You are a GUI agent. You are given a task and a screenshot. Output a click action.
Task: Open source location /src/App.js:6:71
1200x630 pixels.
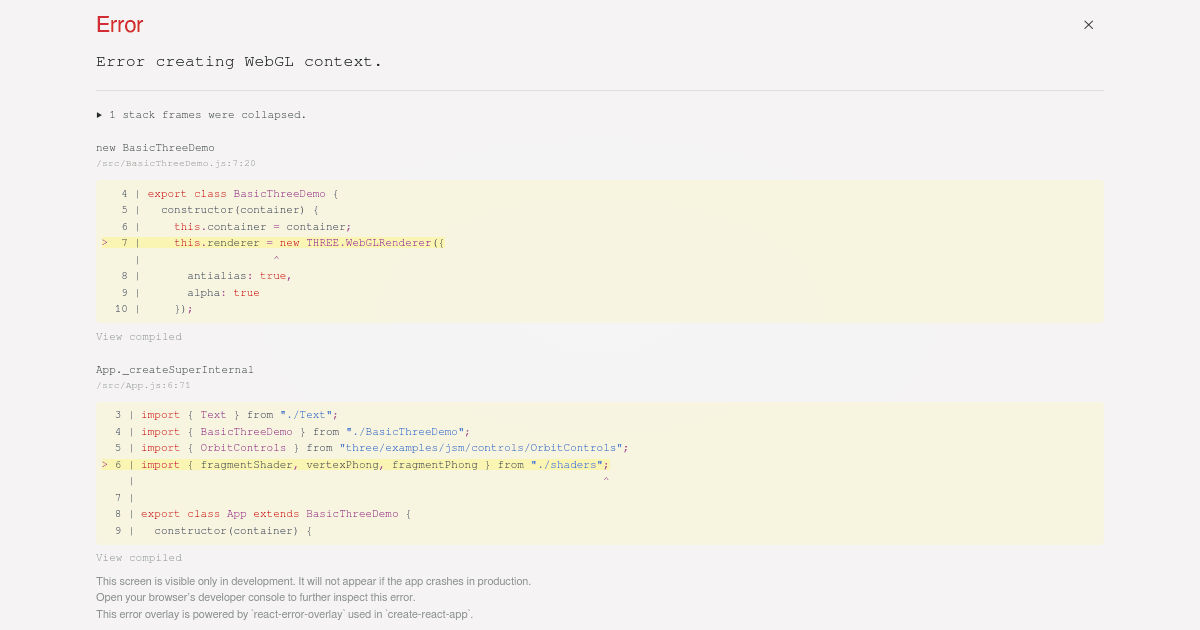[142, 385]
